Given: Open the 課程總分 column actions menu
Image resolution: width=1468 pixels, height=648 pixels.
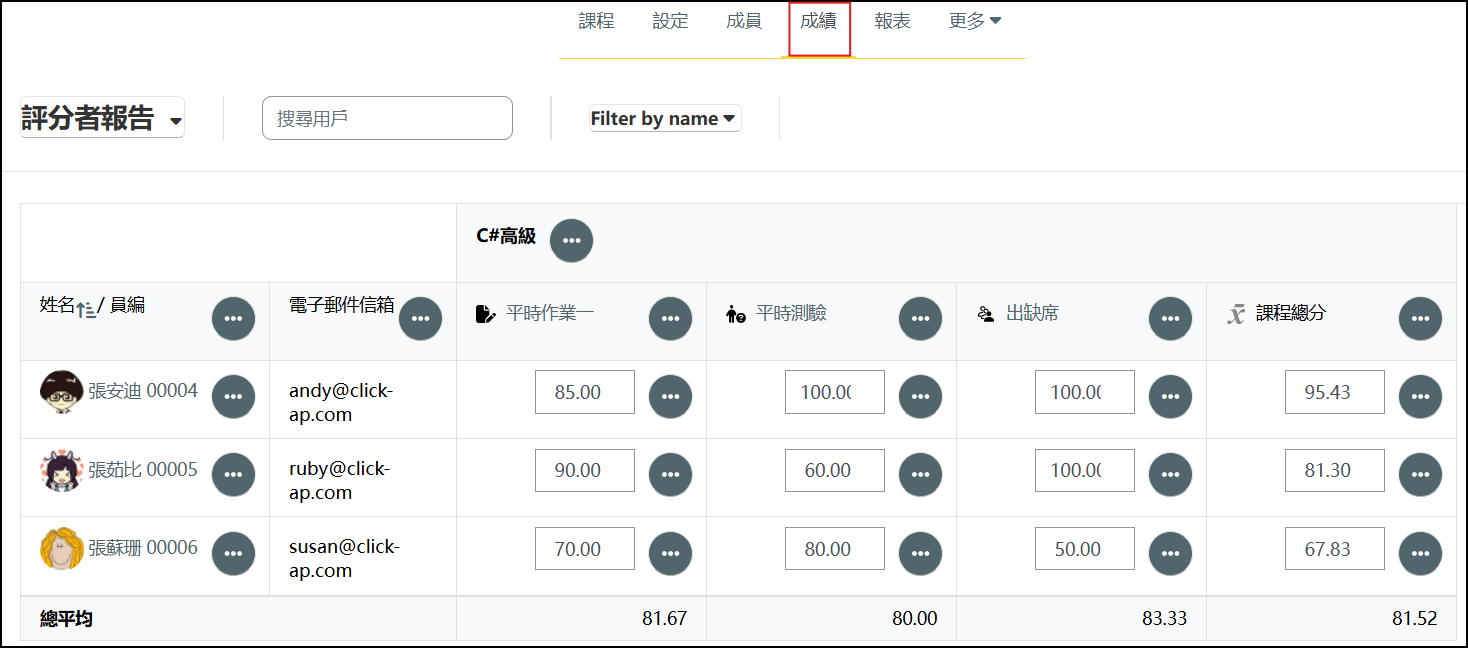Looking at the screenshot, I should (1421, 319).
